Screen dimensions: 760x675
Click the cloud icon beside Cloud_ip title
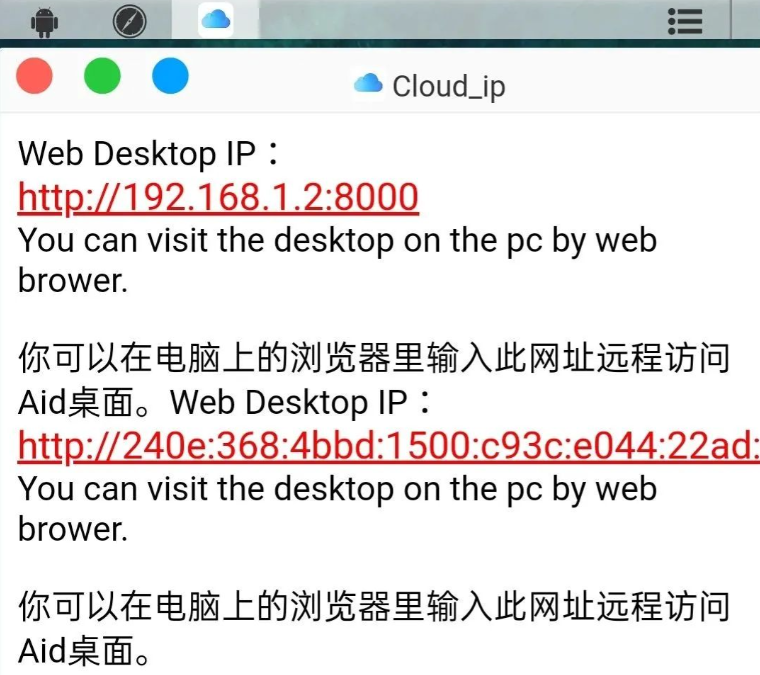368,83
